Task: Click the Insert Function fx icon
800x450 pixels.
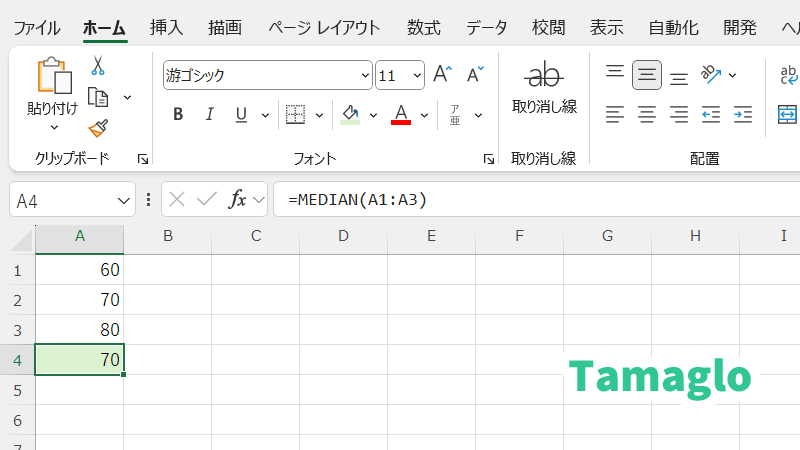Action: pyautogui.click(x=237, y=200)
